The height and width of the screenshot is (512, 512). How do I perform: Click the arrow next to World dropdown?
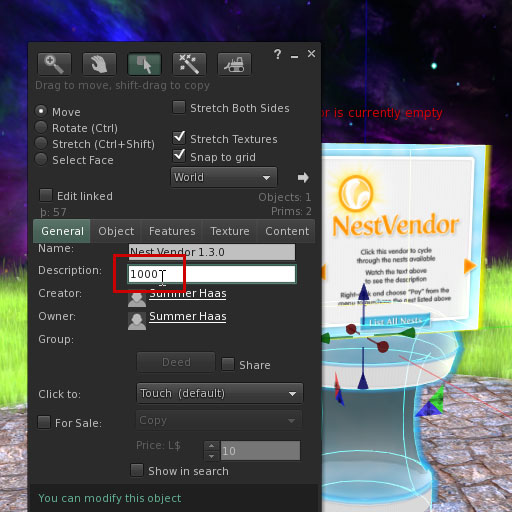tap(303, 177)
